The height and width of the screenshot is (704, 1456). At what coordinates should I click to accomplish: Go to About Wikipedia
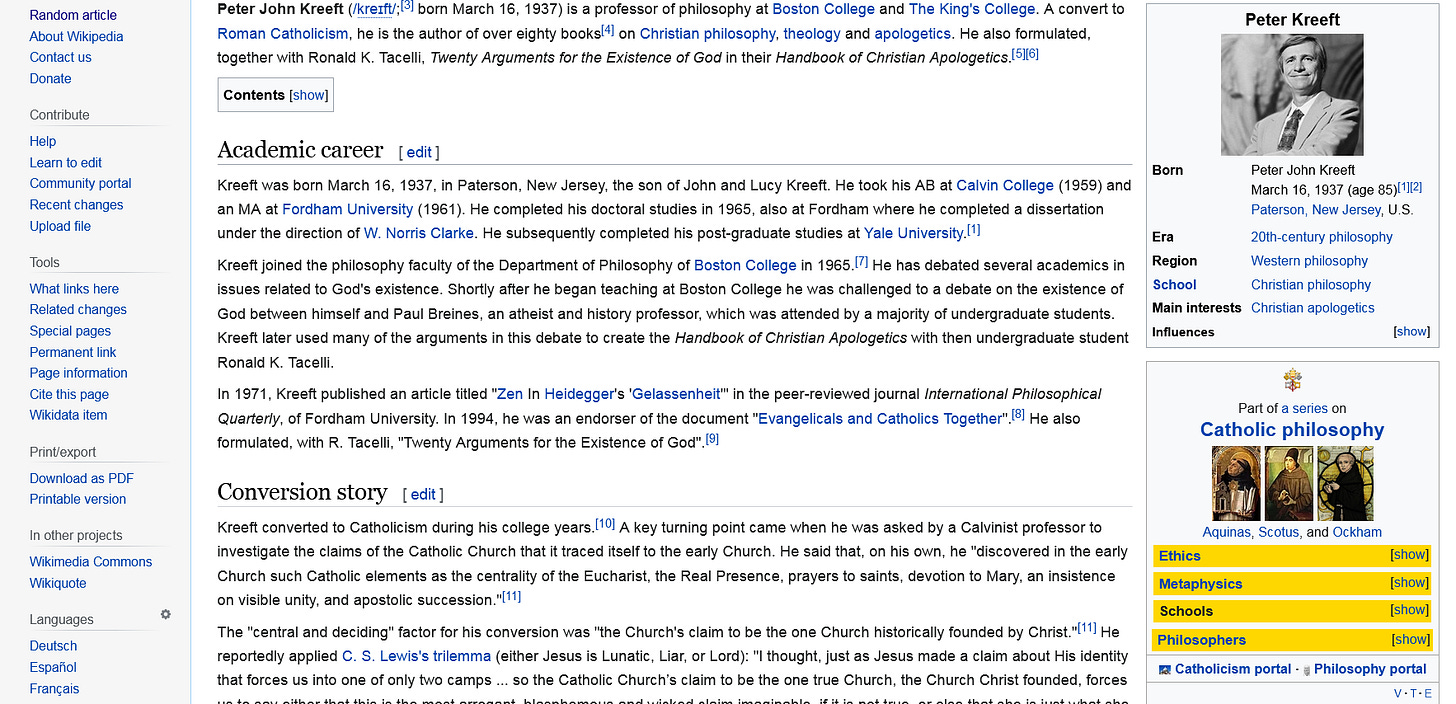point(76,36)
